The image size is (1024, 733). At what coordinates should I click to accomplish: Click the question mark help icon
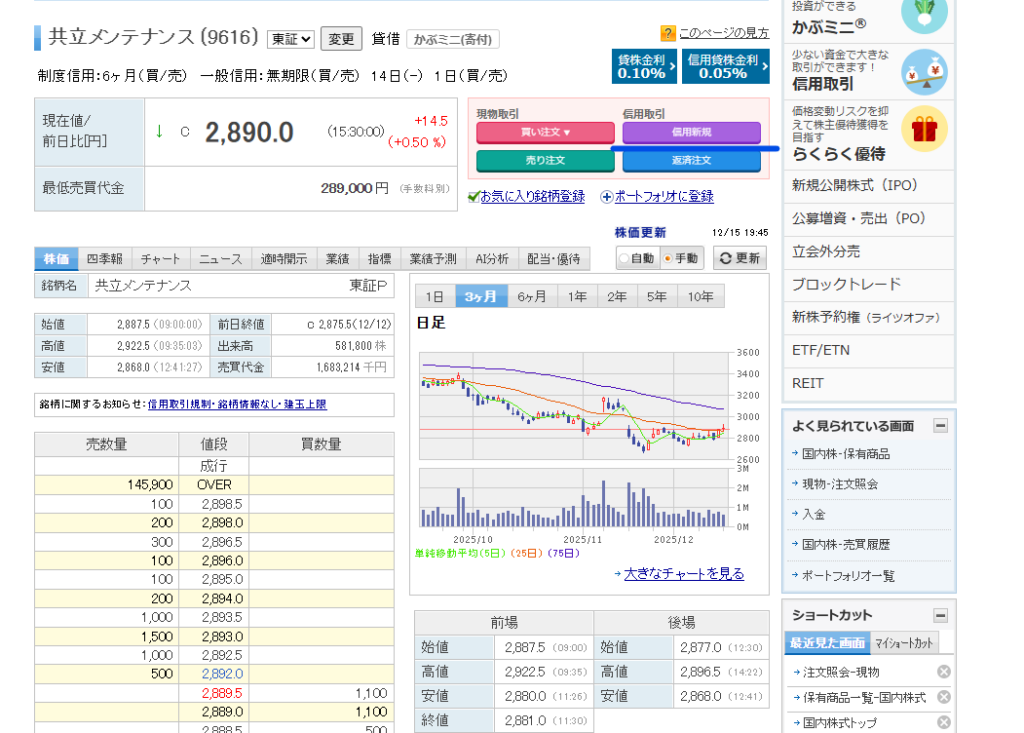tap(668, 34)
